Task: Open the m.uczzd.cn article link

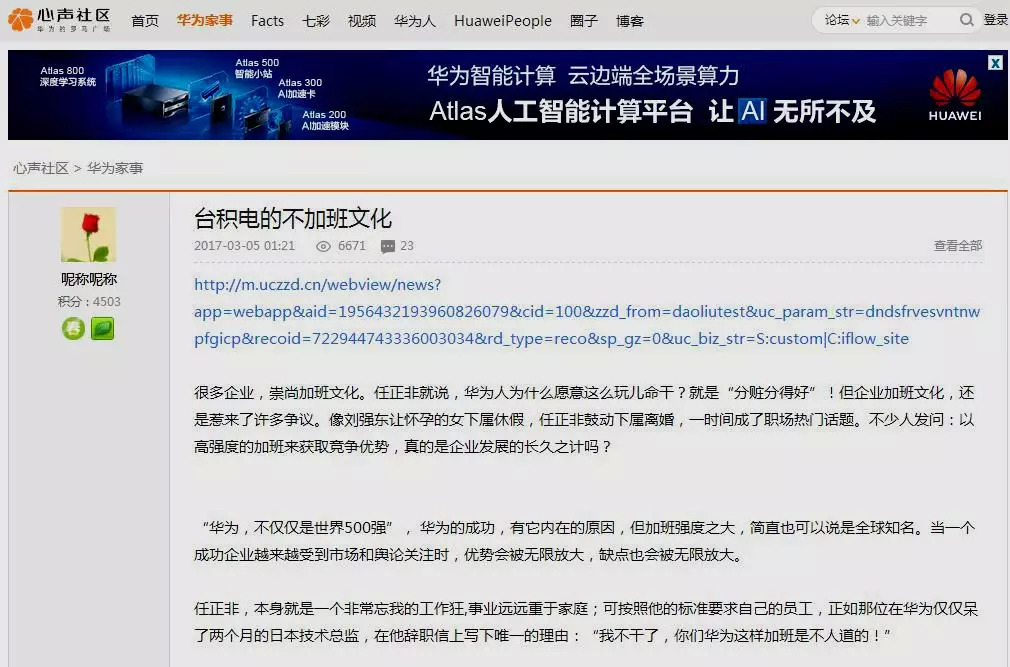Action: click(587, 312)
